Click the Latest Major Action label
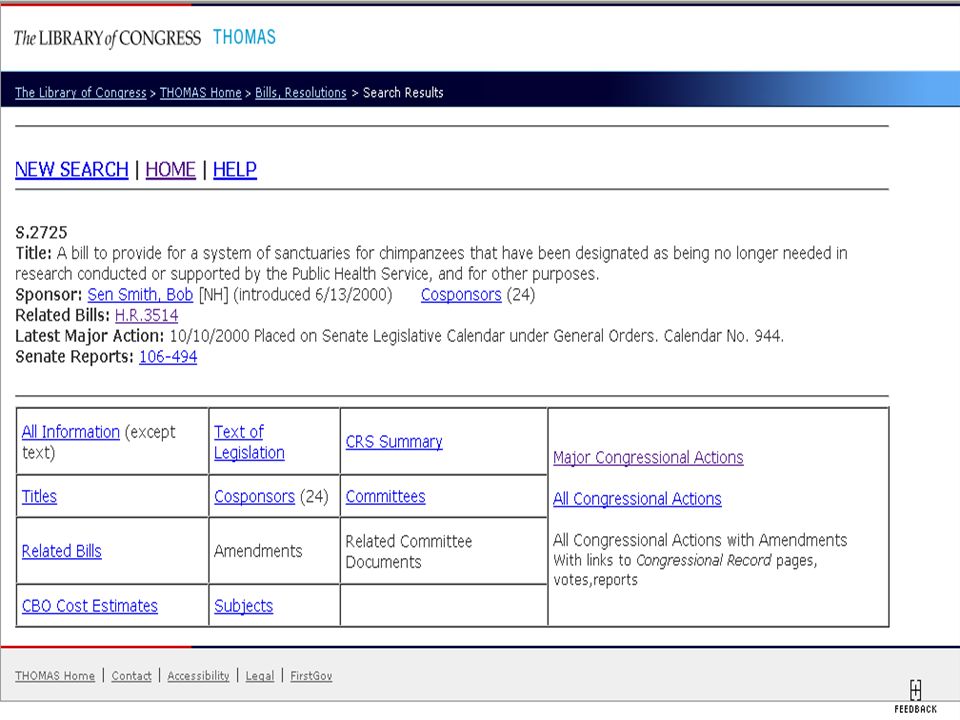960x720 pixels. pos(89,336)
